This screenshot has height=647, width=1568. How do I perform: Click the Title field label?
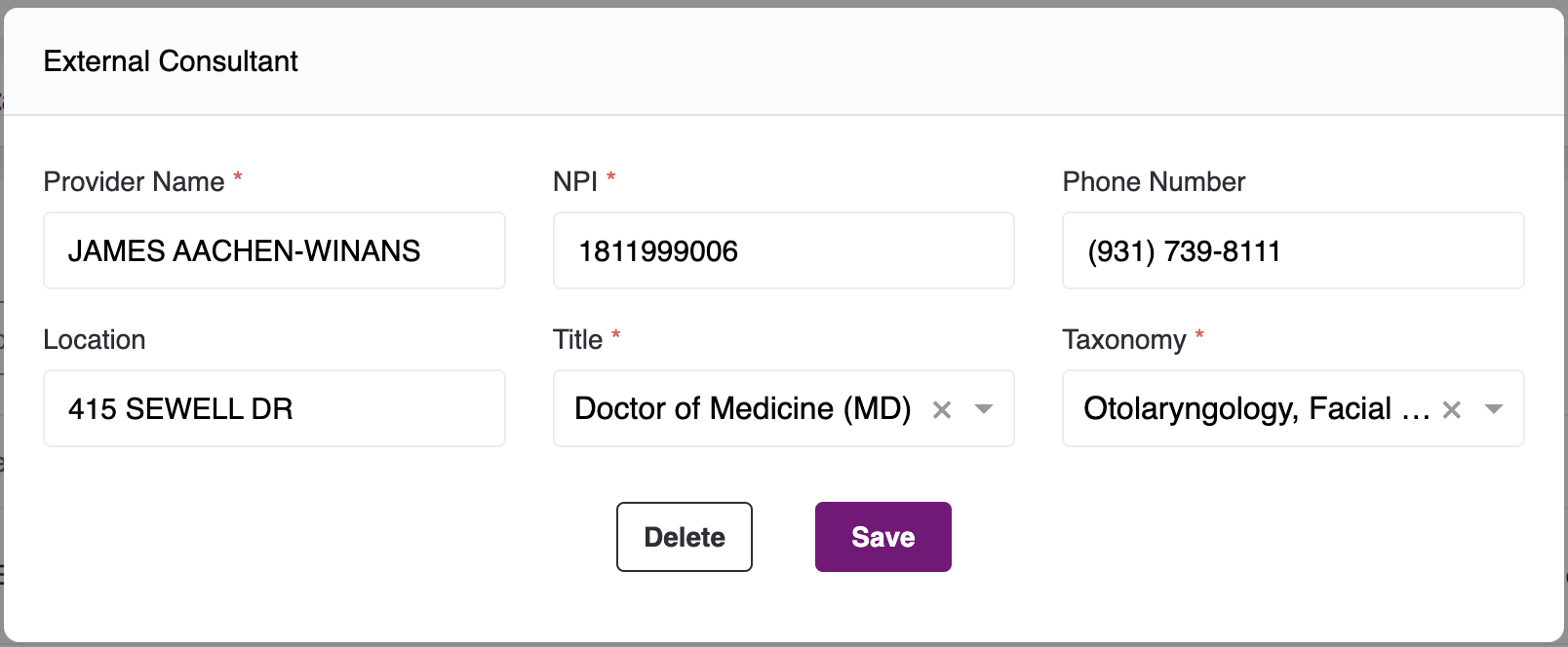tap(577, 340)
